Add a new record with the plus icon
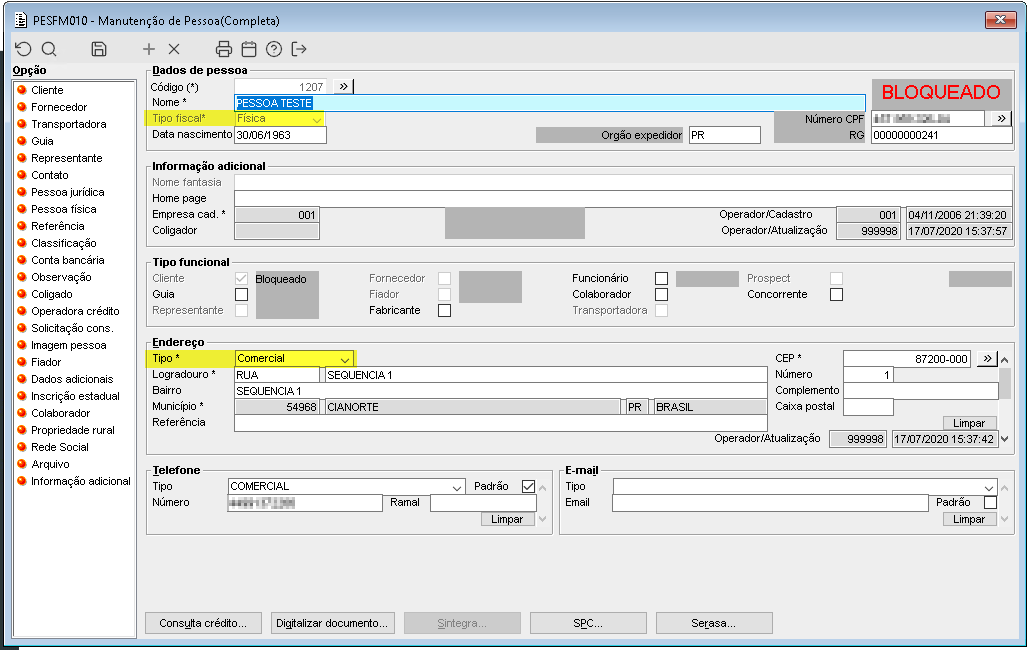The image size is (1027, 650). 149,48
